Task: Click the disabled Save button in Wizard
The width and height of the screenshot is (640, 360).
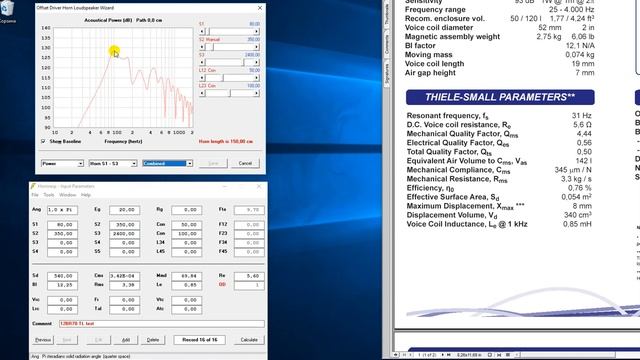Action: [213, 163]
